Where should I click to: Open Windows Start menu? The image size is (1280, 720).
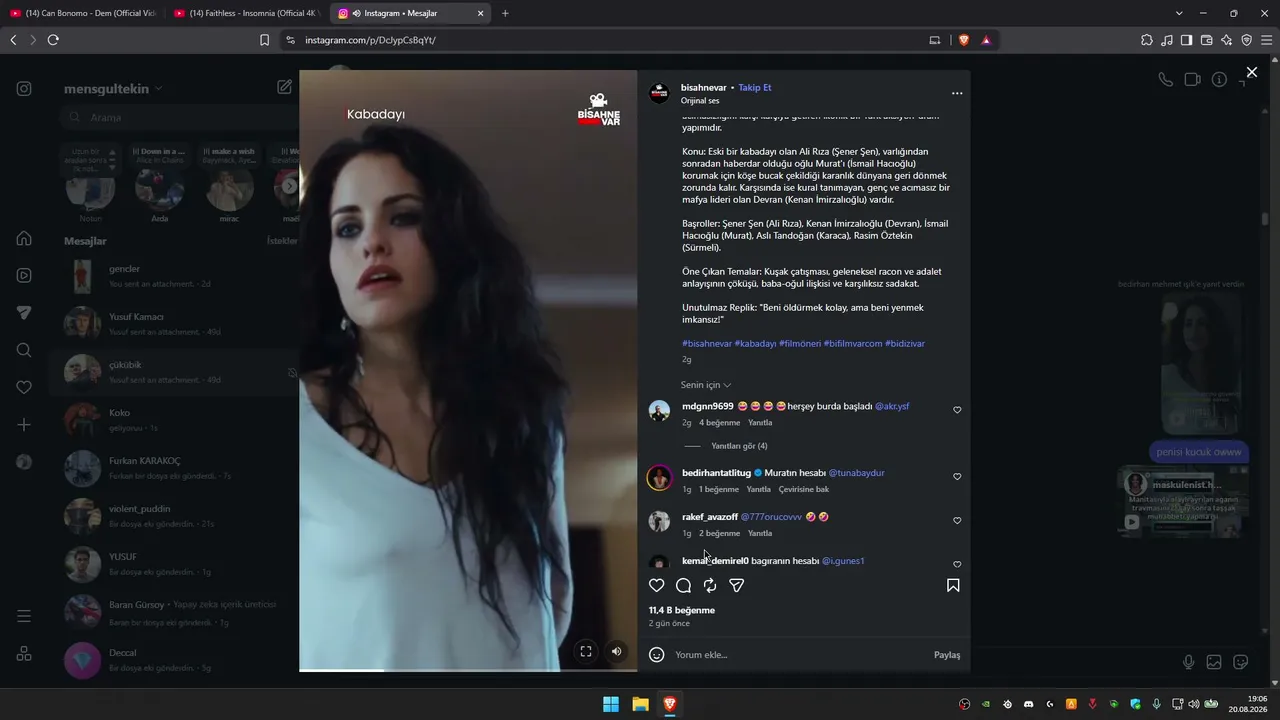tap(611, 704)
